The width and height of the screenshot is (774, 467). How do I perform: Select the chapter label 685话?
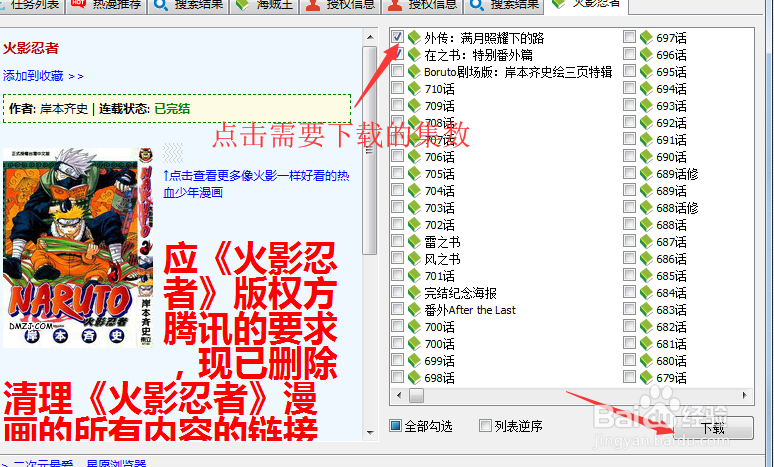coord(671,275)
